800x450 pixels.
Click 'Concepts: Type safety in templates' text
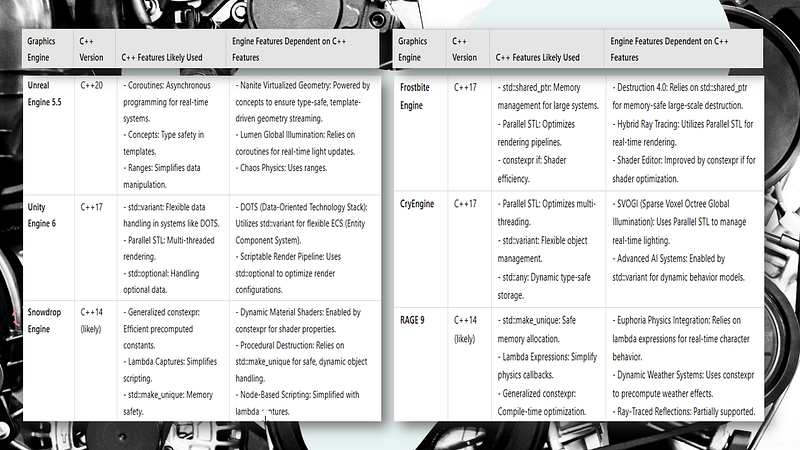[x=163, y=143]
